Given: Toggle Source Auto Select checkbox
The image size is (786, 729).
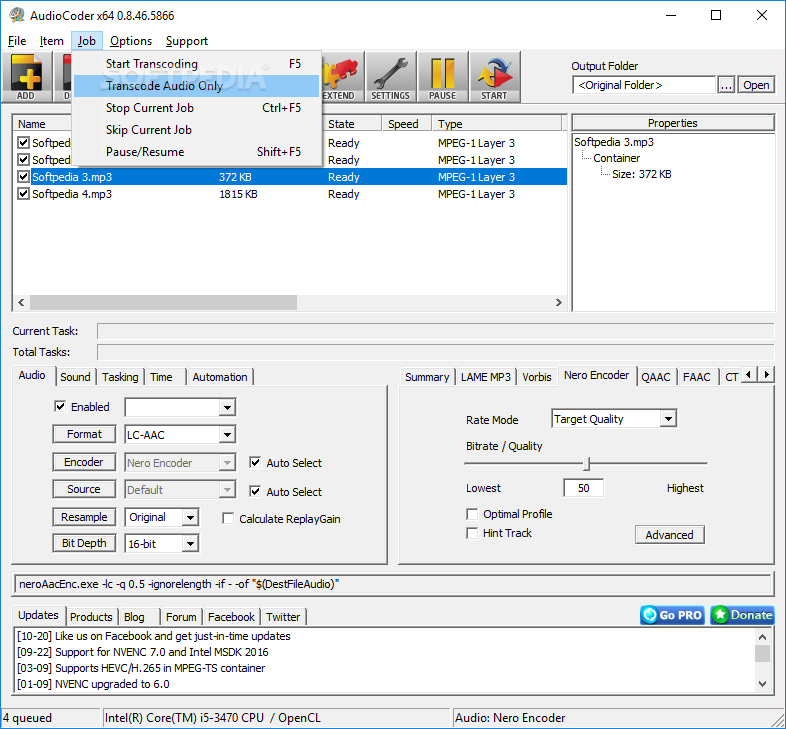Looking at the screenshot, I should 255,491.
